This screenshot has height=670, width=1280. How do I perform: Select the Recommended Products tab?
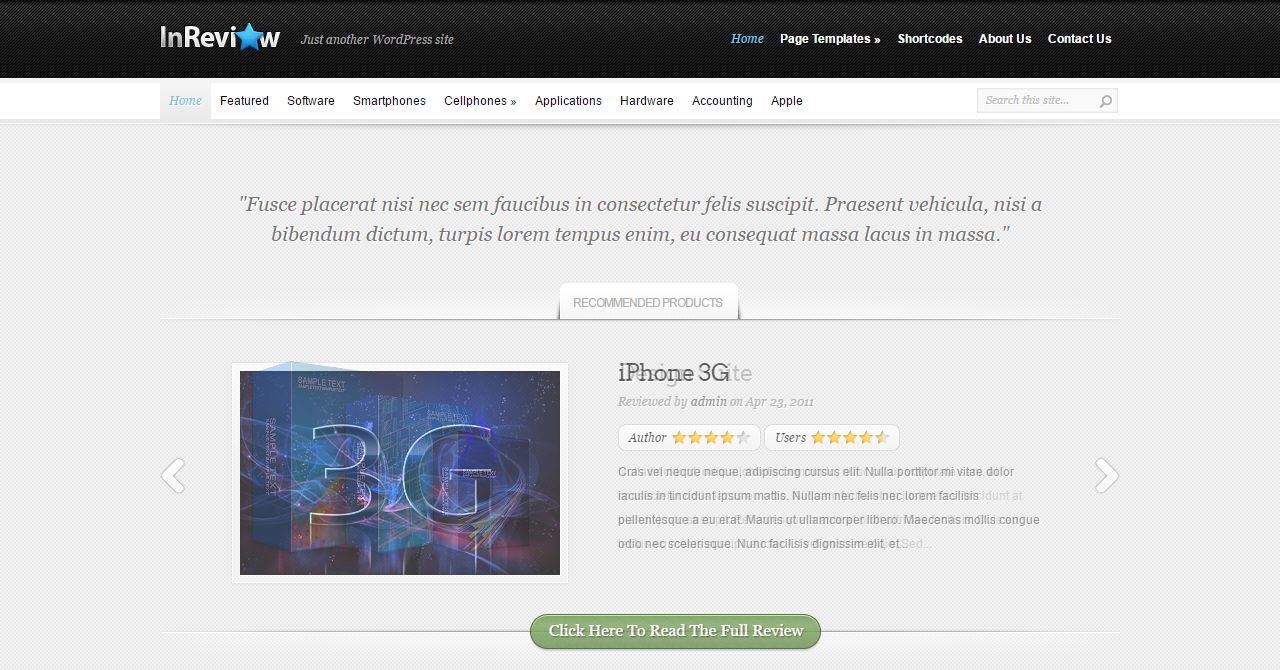(x=648, y=302)
